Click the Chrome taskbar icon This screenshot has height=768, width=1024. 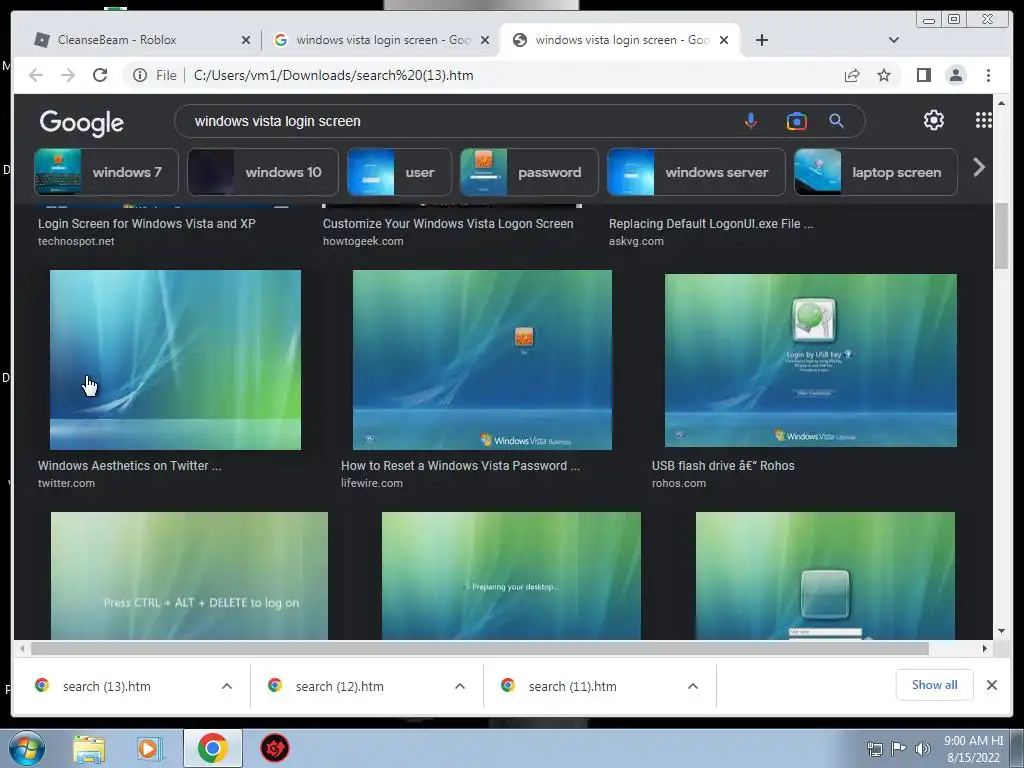tap(212, 748)
